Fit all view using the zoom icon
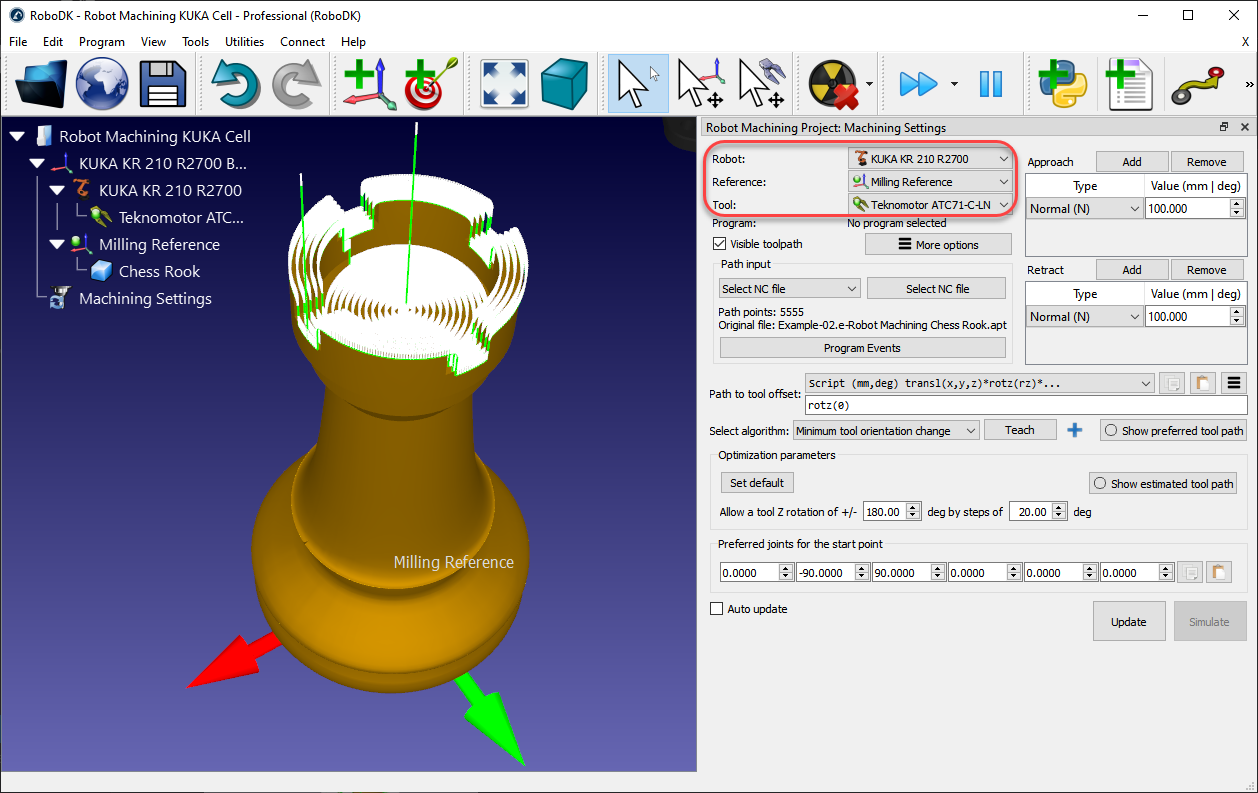The width and height of the screenshot is (1258, 793). point(504,84)
